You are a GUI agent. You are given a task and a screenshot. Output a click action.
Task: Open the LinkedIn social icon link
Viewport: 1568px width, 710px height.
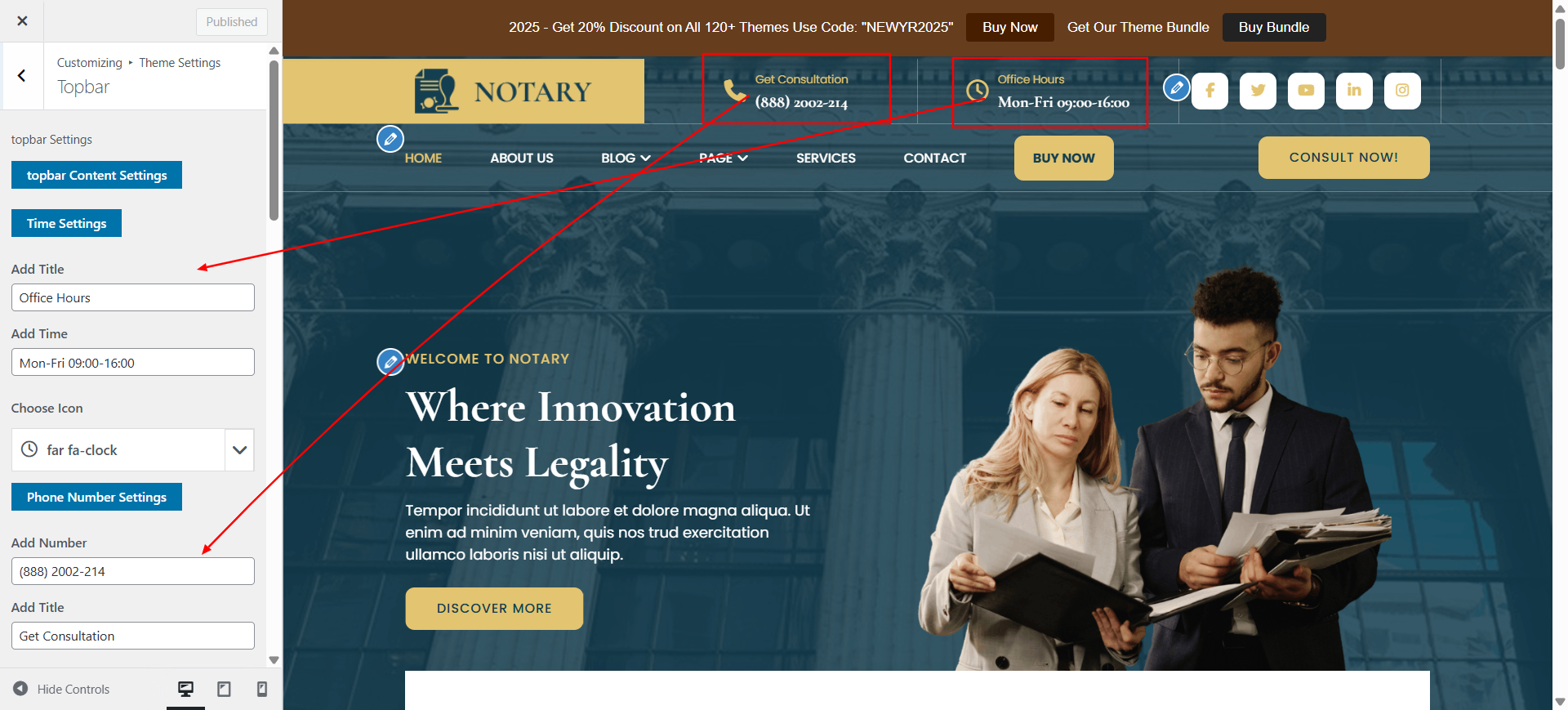pos(1354,91)
